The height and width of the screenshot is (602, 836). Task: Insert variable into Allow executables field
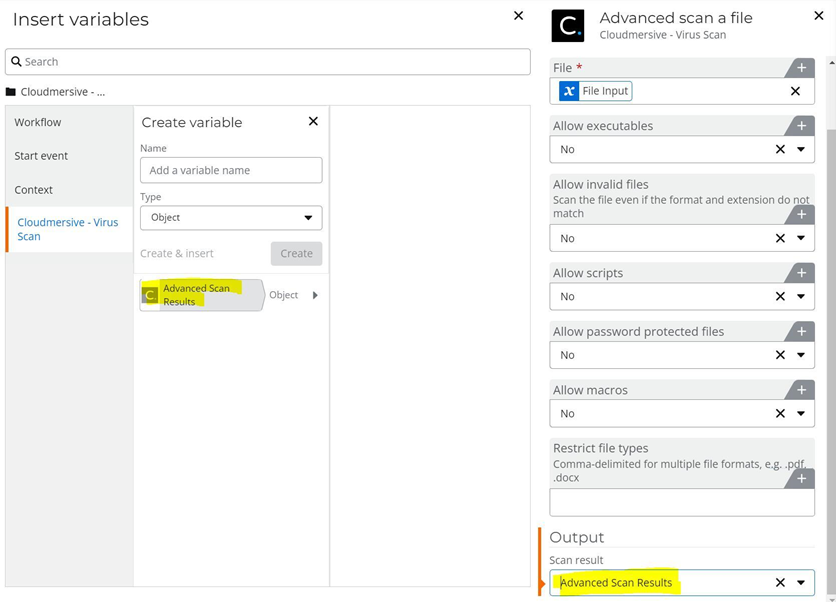[x=801, y=126]
